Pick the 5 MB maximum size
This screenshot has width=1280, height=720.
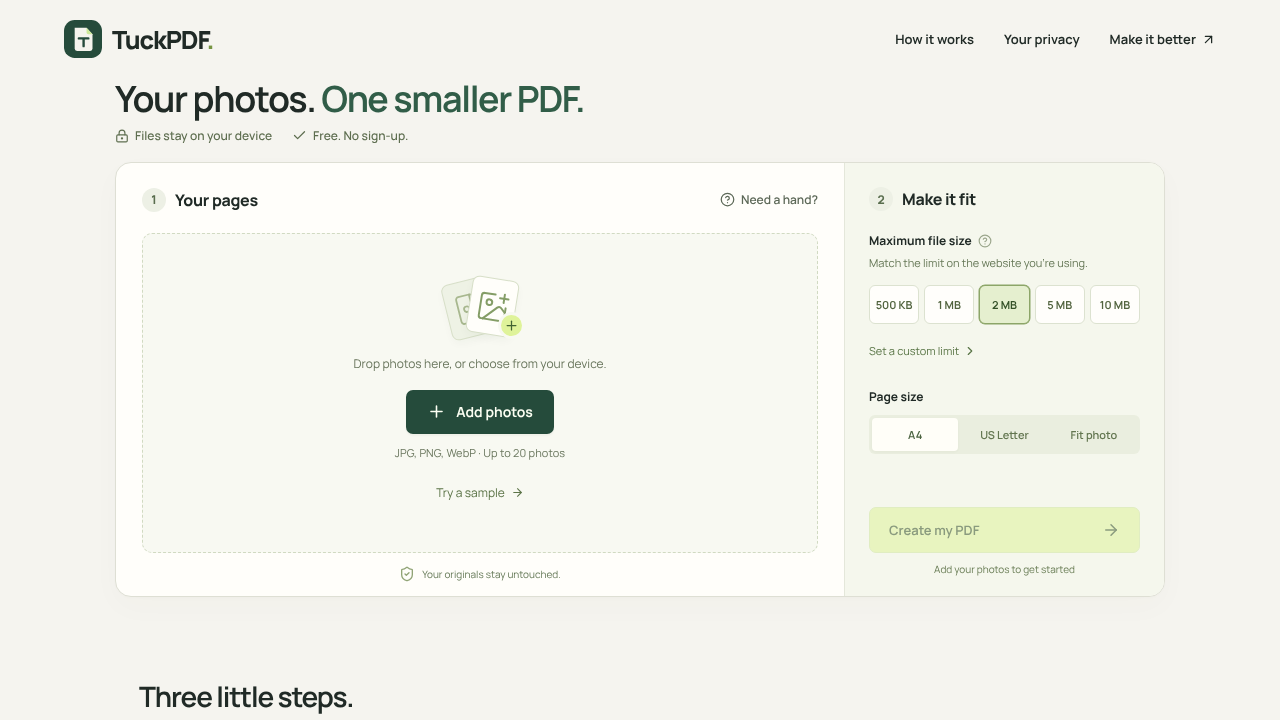pos(1060,305)
